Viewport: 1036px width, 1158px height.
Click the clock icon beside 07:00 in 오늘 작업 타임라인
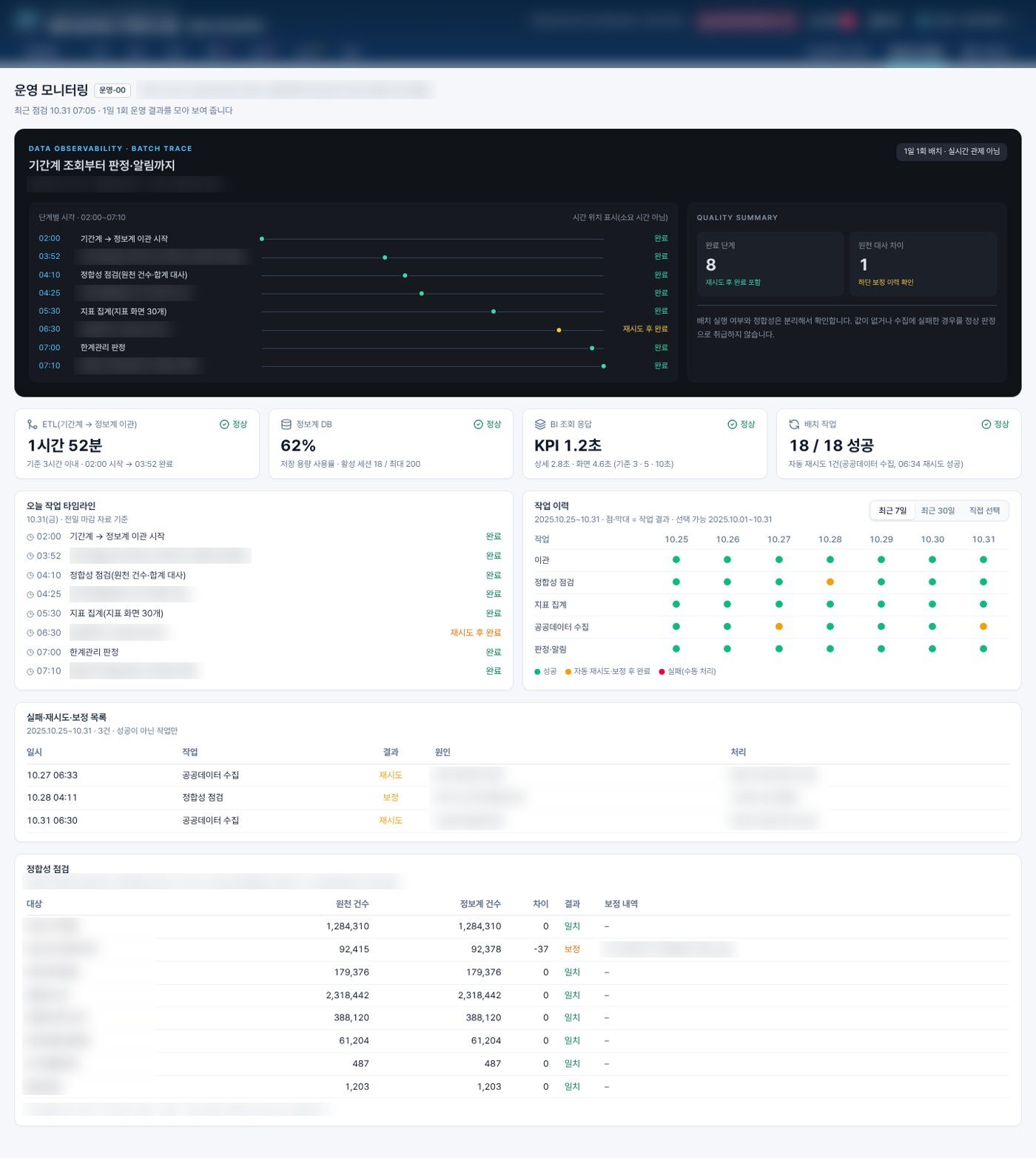pyautogui.click(x=30, y=653)
